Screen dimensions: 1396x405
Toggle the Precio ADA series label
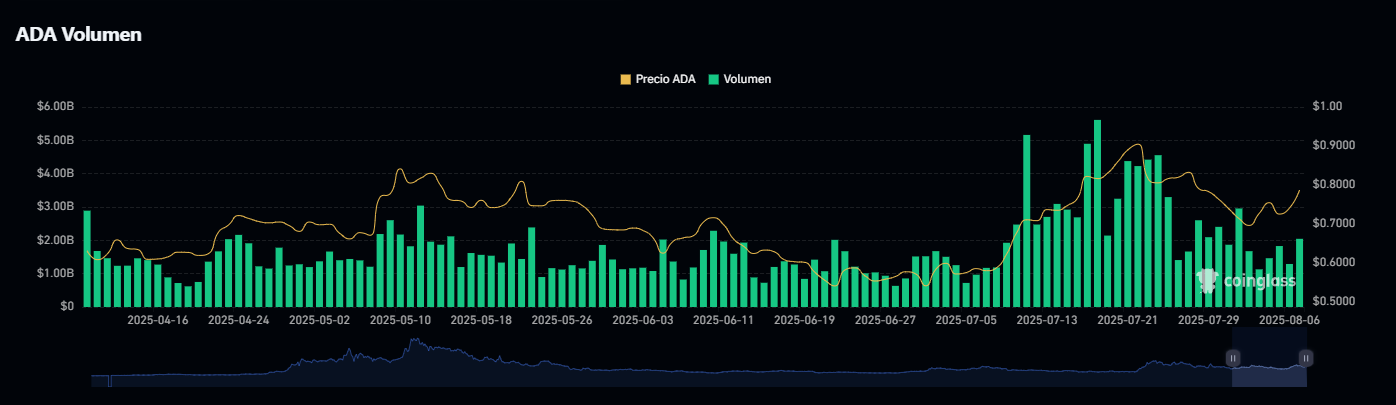click(x=665, y=79)
